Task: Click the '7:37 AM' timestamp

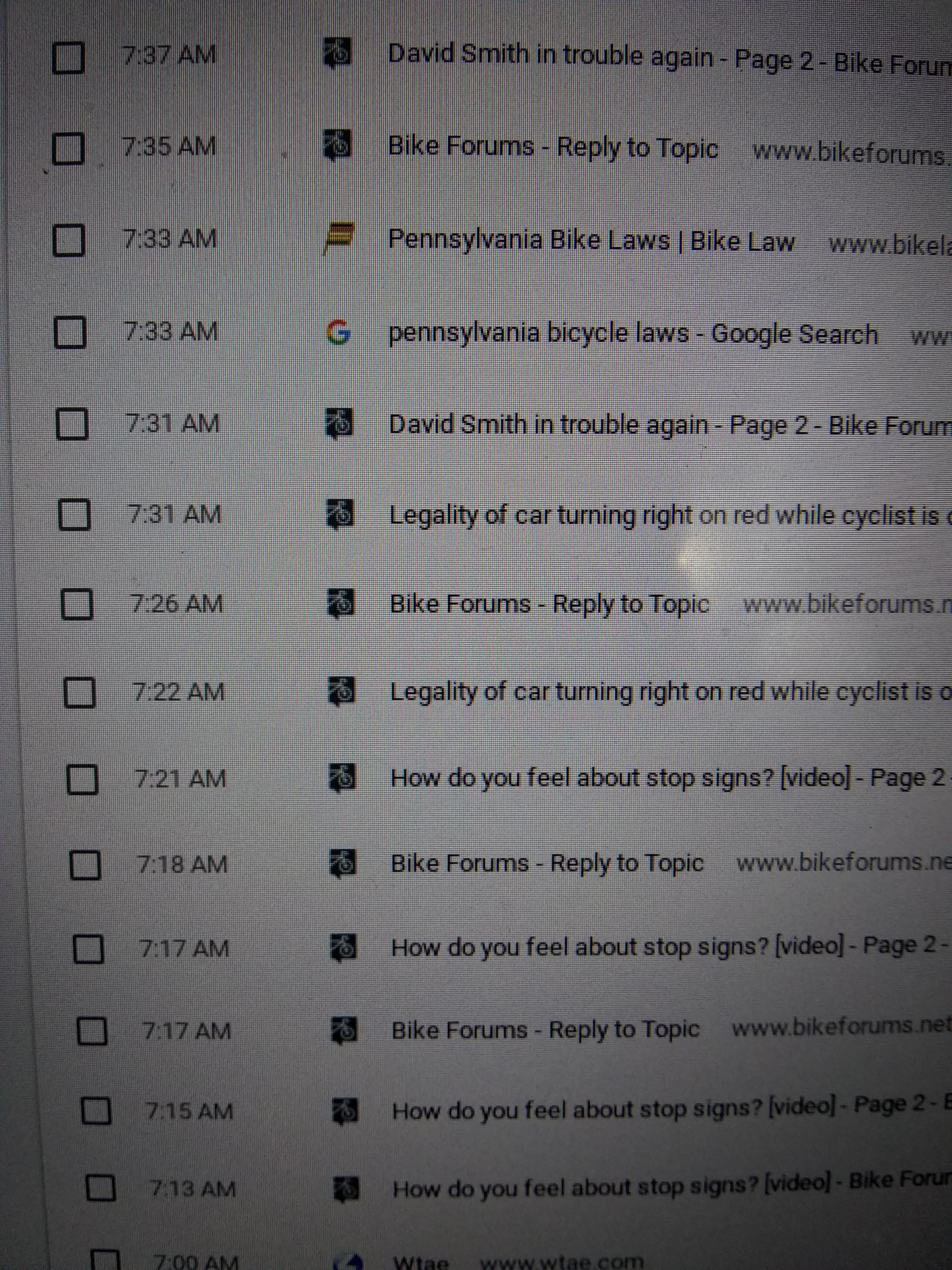Action: [x=169, y=56]
